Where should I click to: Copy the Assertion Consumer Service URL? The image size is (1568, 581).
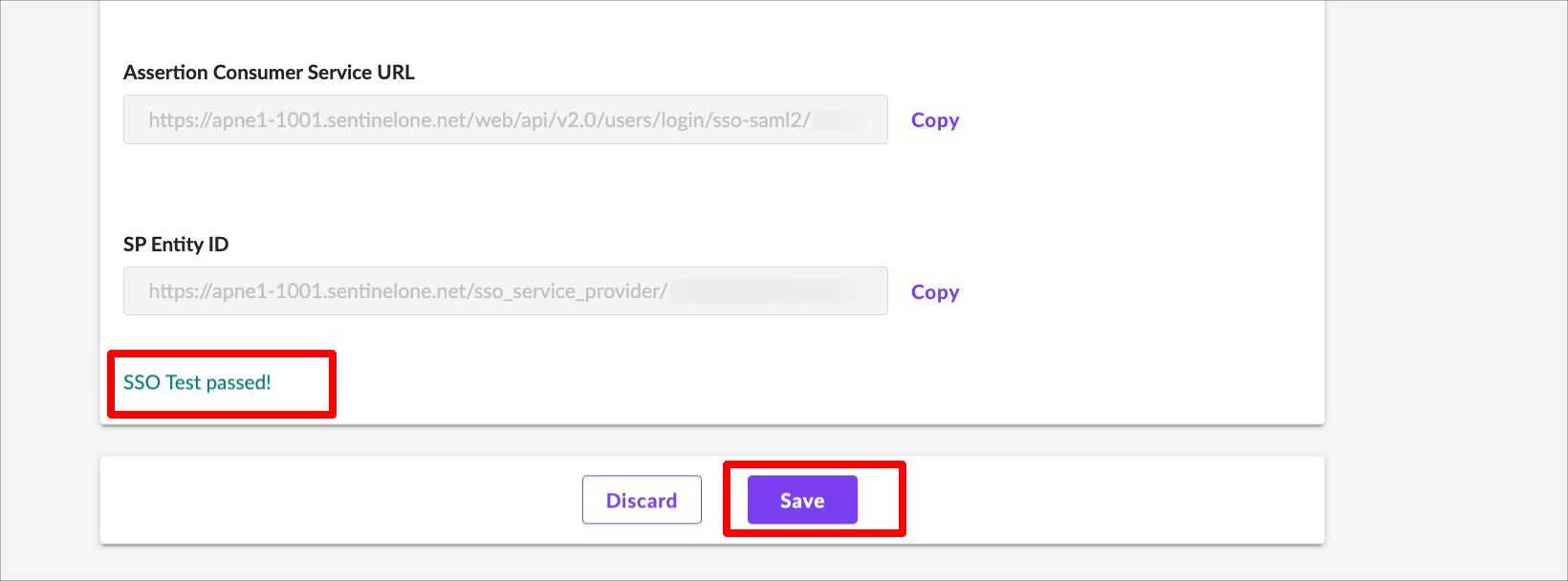[934, 120]
